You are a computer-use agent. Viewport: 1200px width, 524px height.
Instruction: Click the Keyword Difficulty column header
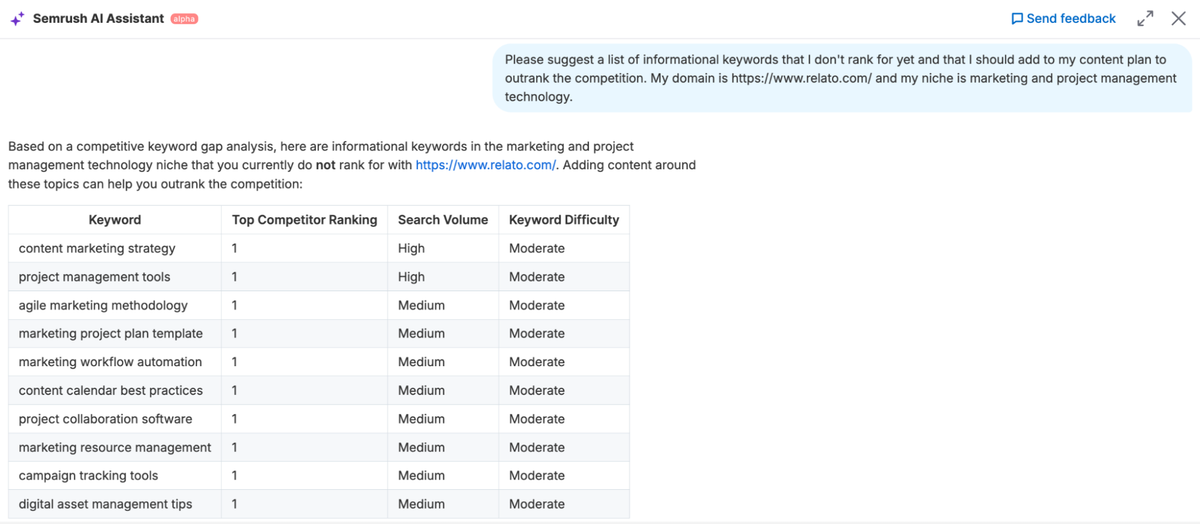pyautogui.click(x=563, y=220)
